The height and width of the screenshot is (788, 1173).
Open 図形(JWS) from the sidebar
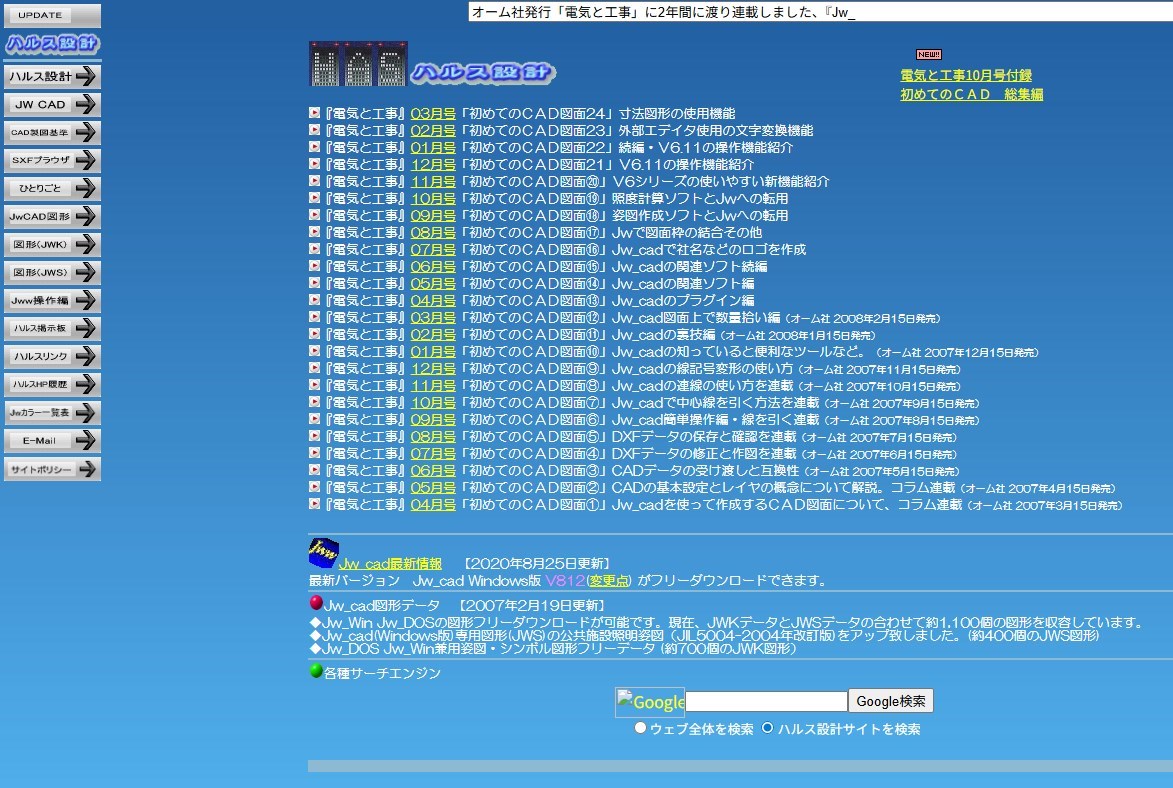pos(52,272)
